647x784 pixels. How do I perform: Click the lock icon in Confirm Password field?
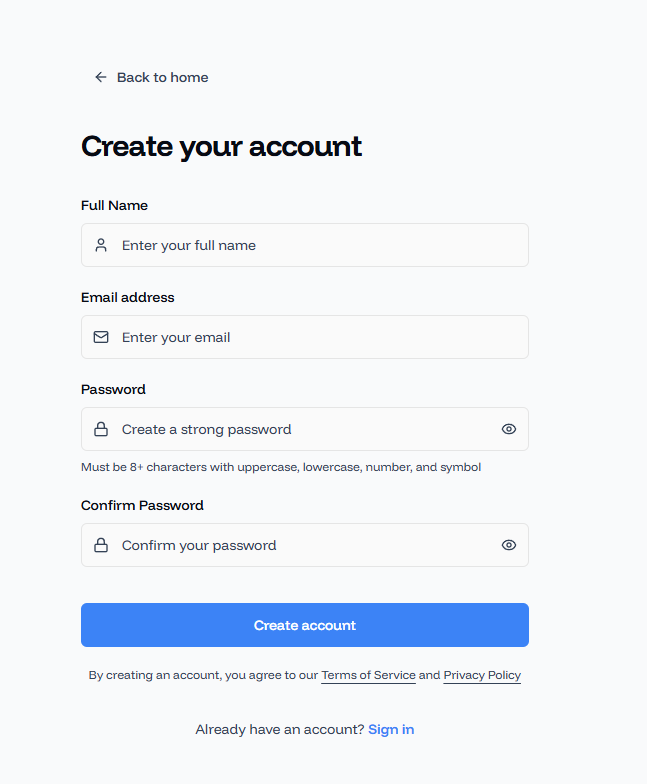101,545
